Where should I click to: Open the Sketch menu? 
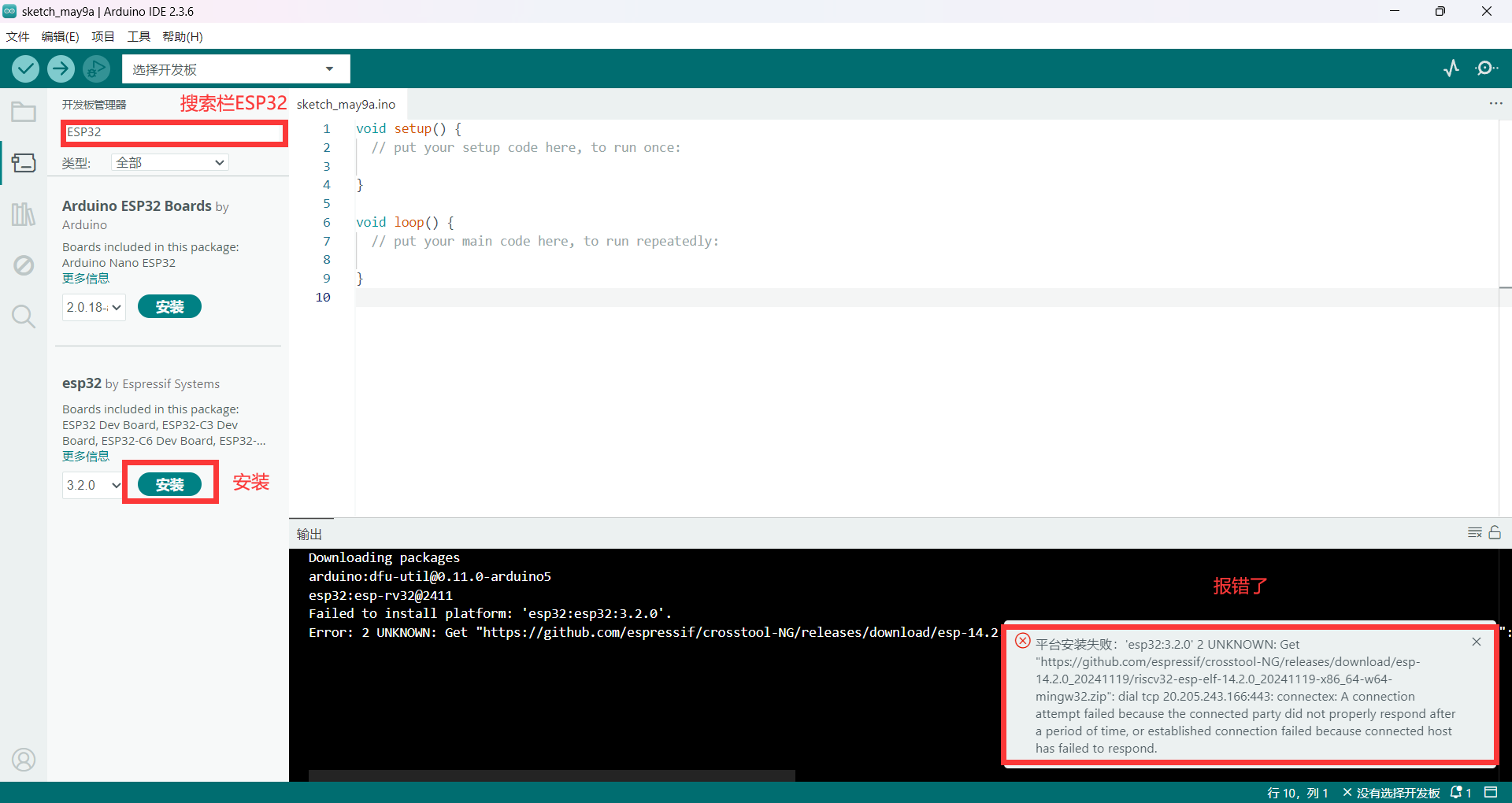(x=103, y=36)
